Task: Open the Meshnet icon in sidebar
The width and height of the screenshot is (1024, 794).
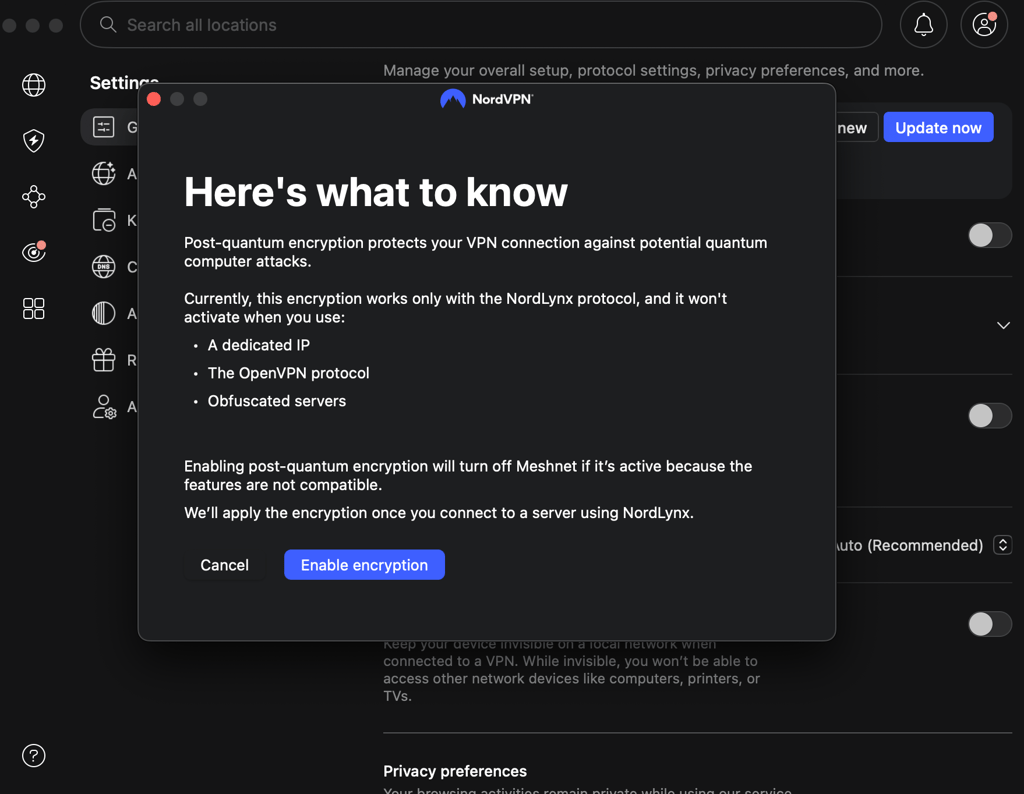Action: tap(33, 197)
